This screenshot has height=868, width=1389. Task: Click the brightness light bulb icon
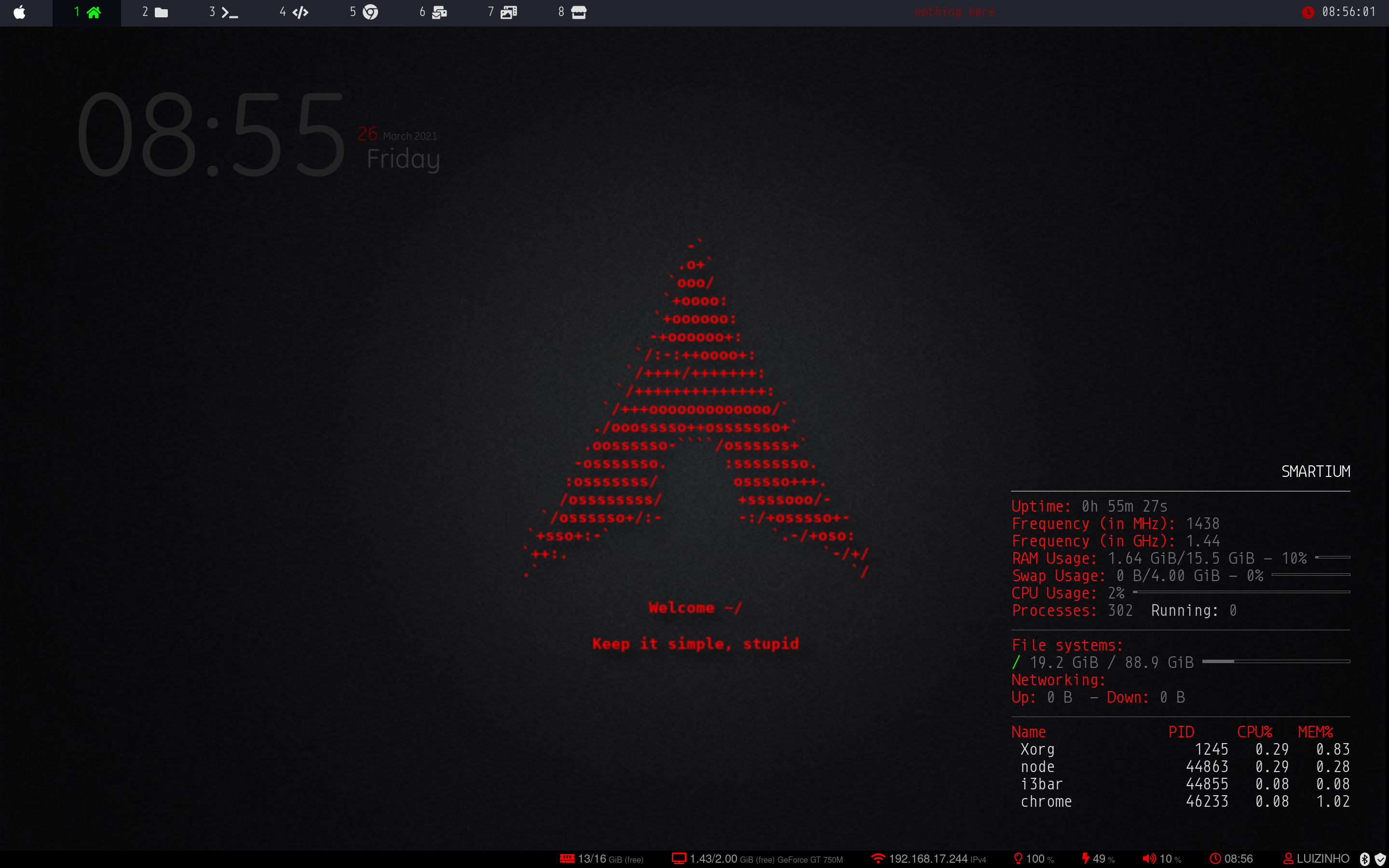(1018, 858)
